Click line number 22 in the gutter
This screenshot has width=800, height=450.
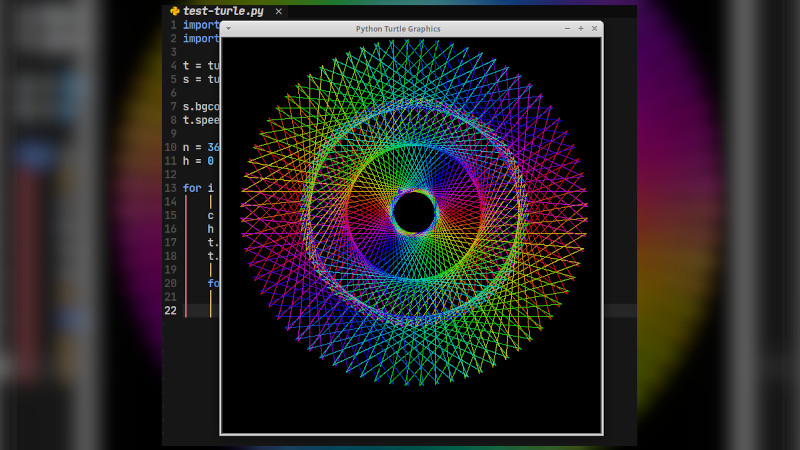click(170, 310)
